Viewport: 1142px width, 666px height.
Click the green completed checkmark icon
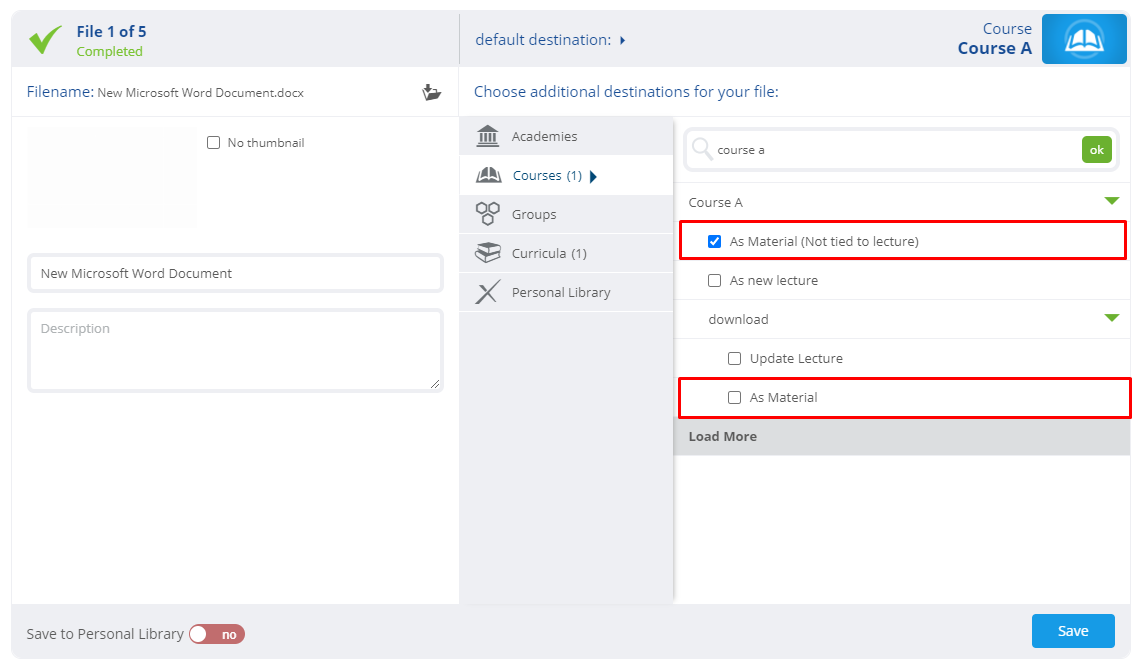pyautogui.click(x=45, y=39)
